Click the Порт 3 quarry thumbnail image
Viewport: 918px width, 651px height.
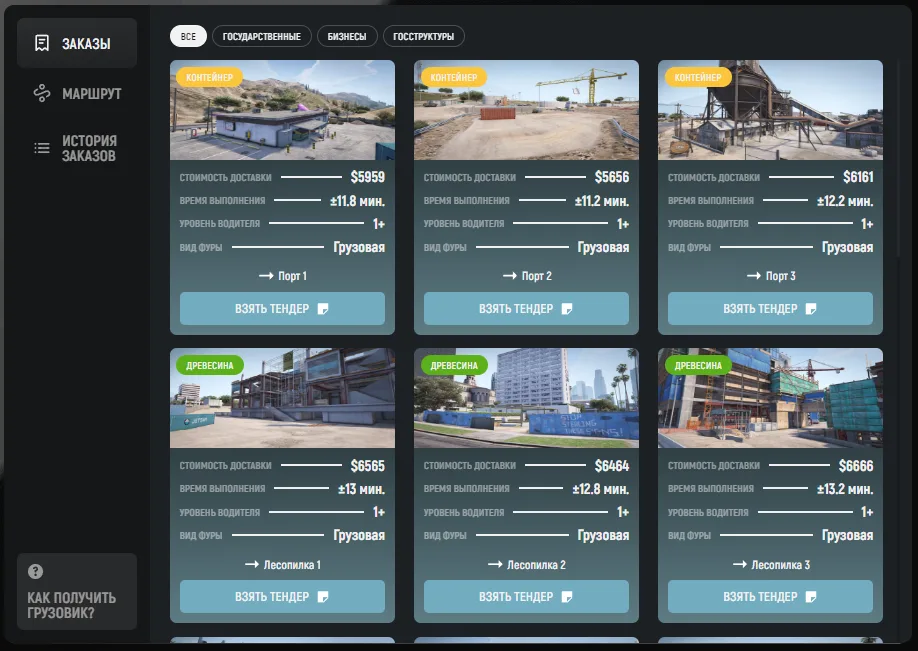(770, 110)
